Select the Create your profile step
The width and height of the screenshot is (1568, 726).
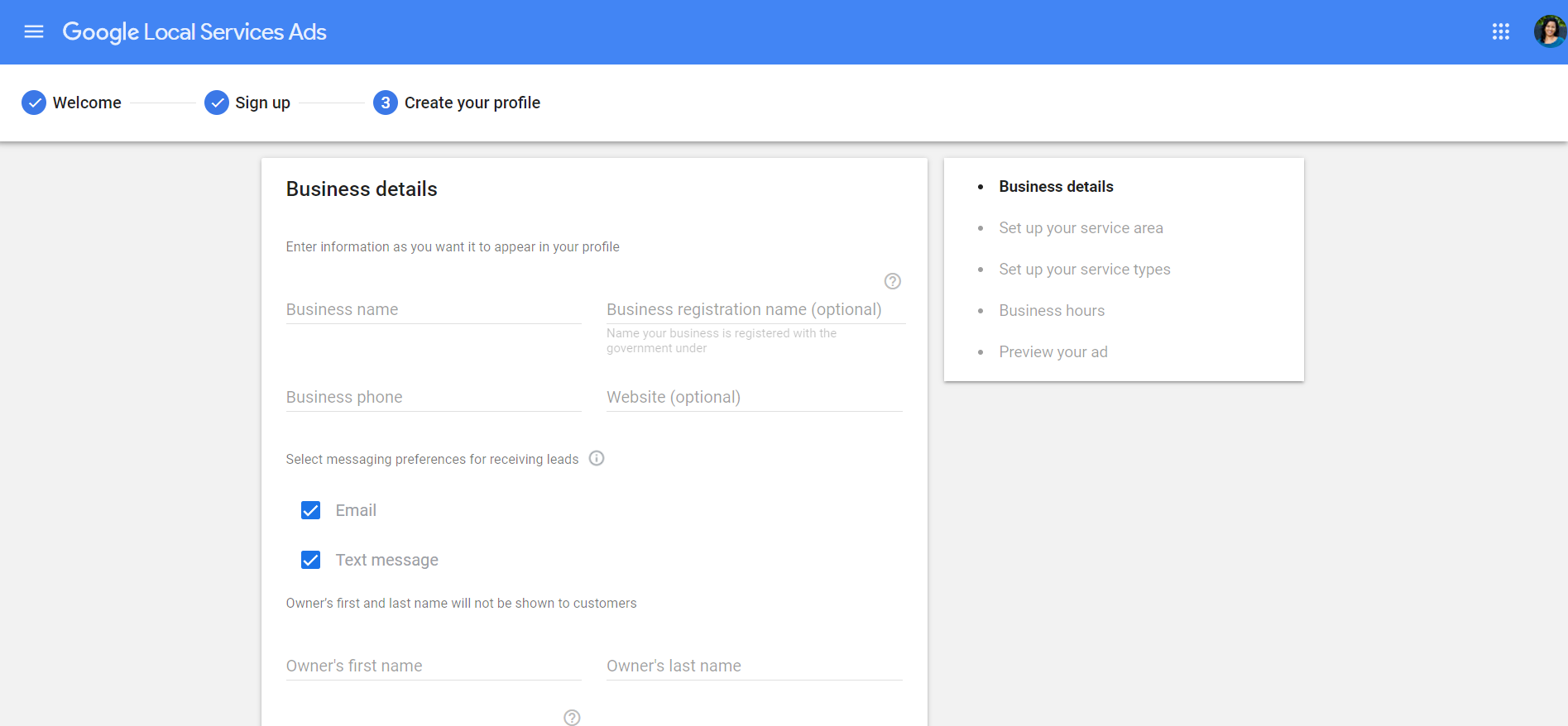click(472, 103)
